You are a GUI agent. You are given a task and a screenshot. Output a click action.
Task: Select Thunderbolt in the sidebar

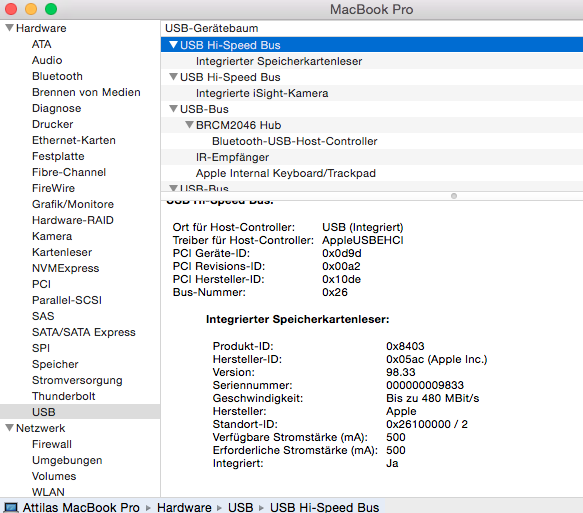point(64,396)
